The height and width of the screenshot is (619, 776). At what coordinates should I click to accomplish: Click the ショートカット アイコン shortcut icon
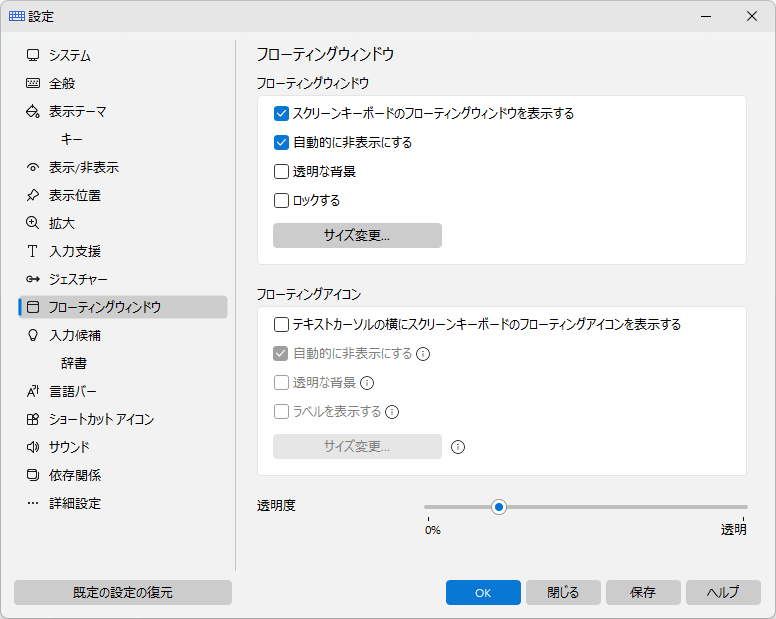(33, 420)
